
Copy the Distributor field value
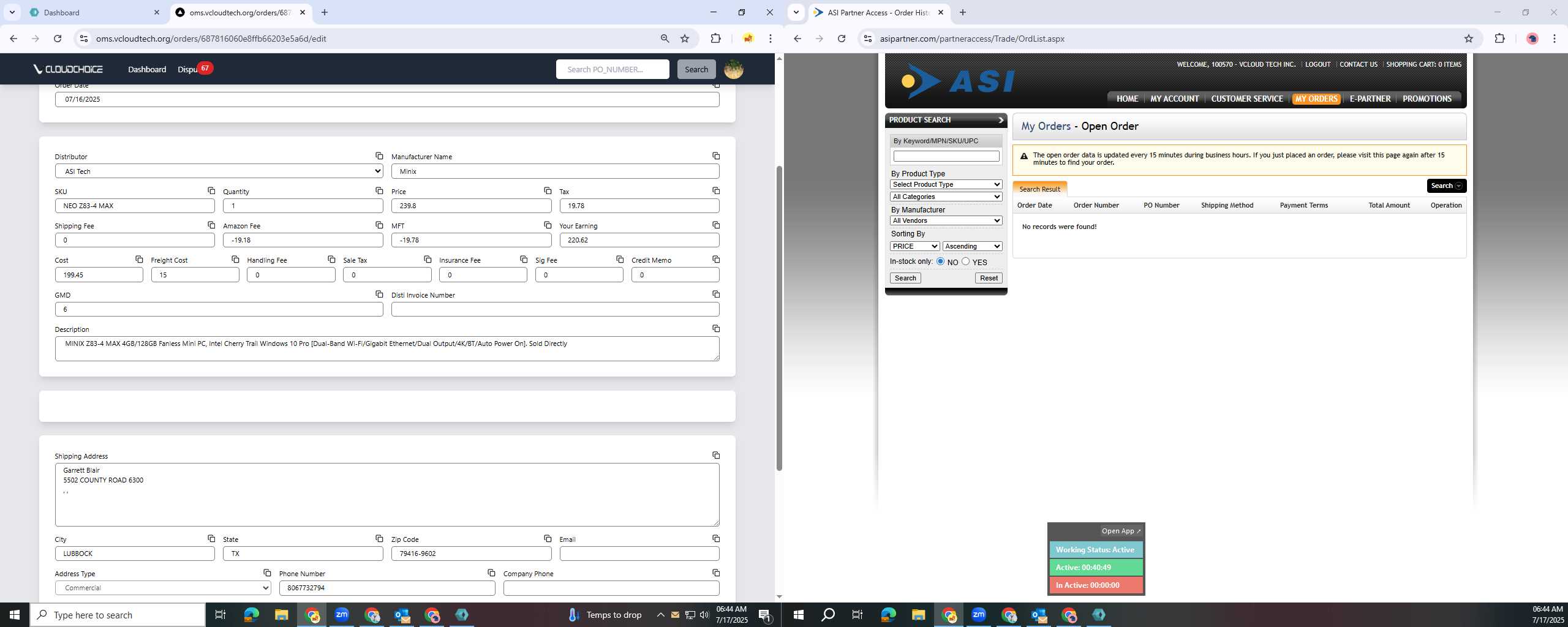tap(379, 156)
